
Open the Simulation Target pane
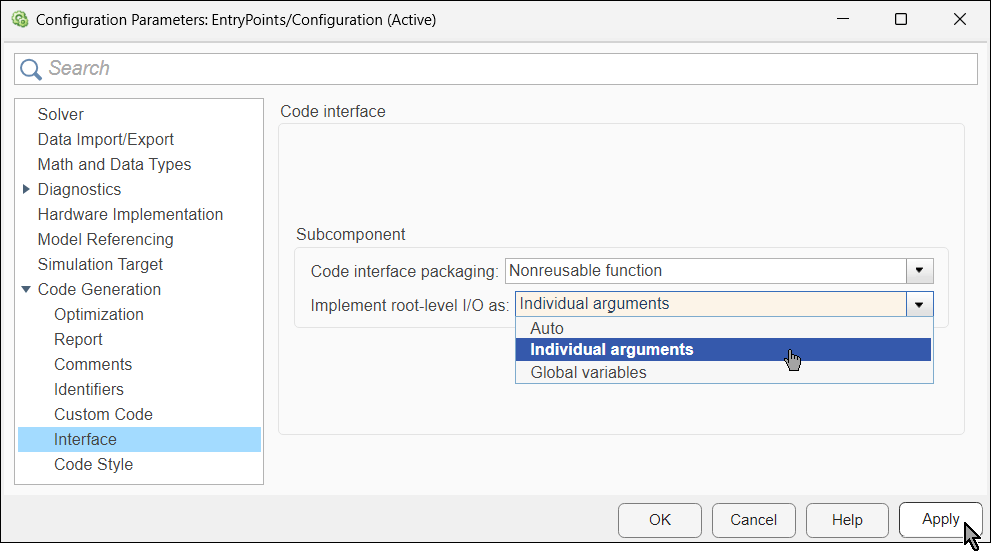(x=100, y=264)
